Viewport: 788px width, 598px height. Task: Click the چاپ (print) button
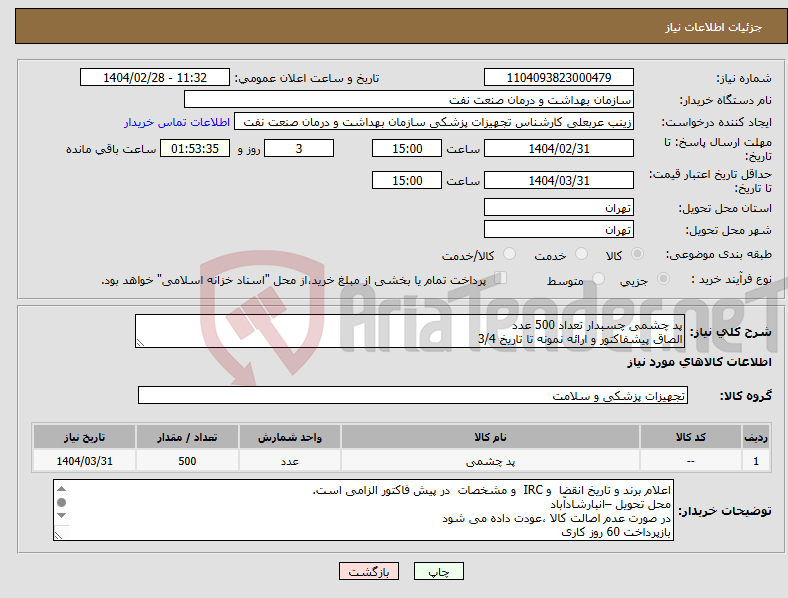tap(438, 571)
